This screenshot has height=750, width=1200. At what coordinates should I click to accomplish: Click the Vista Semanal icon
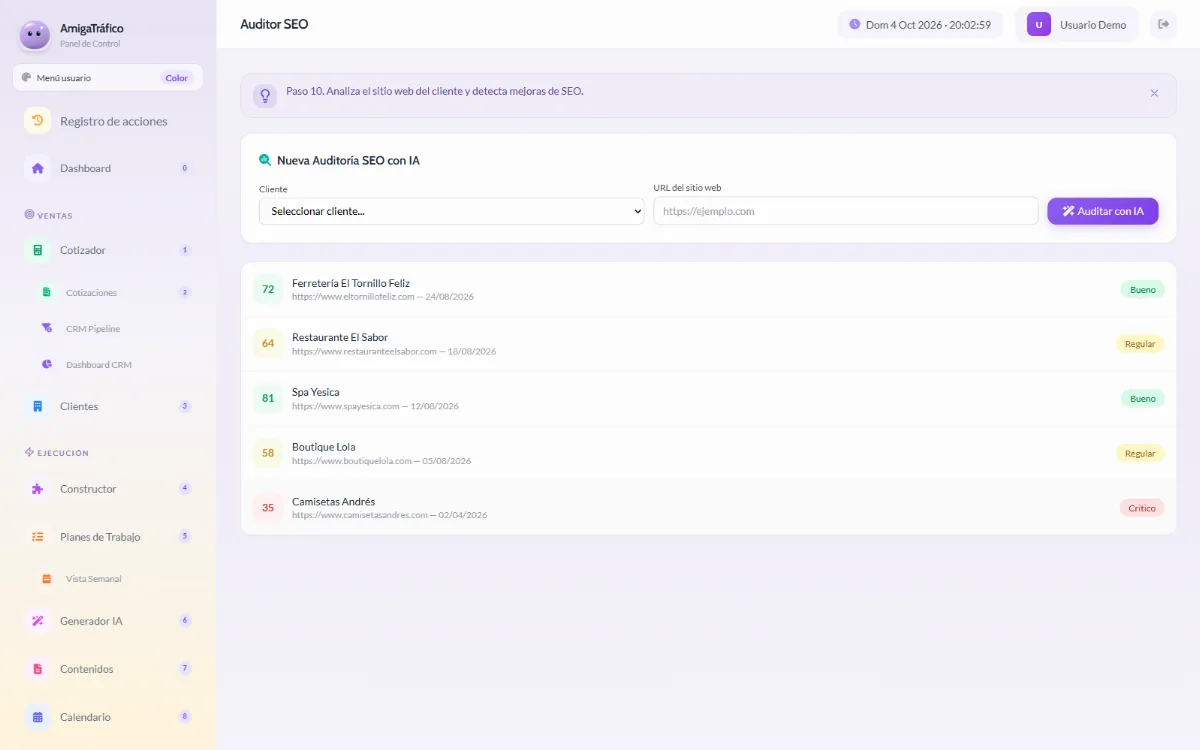[46, 579]
